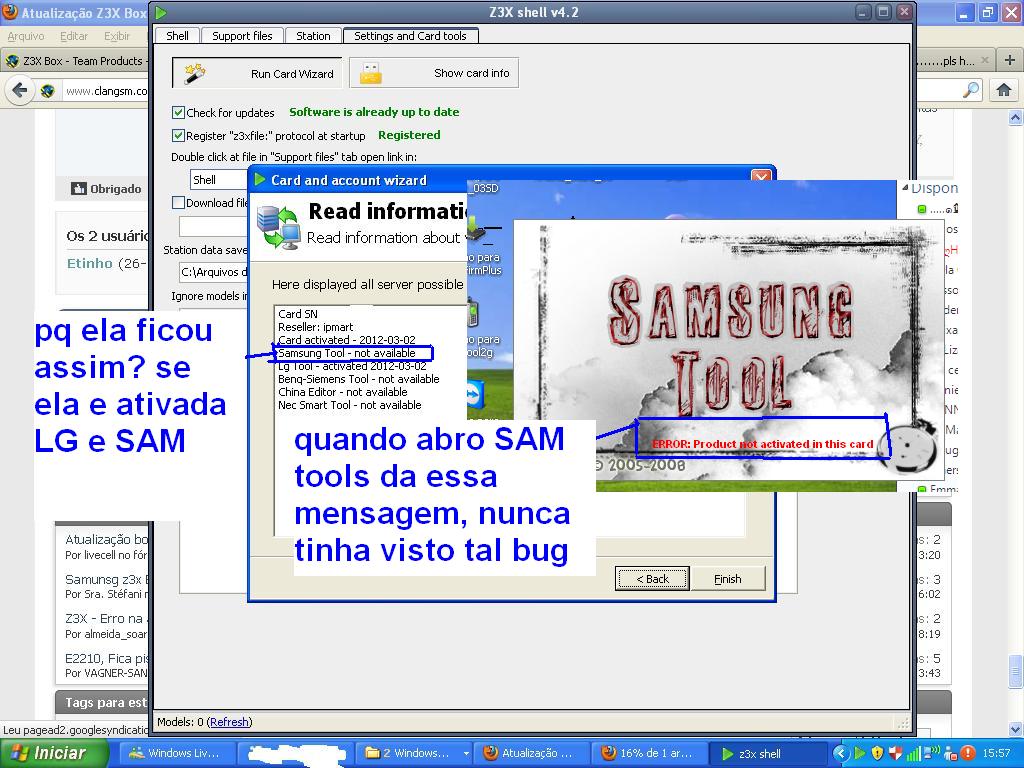Switch to the Support files tab

pyautogui.click(x=242, y=36)
